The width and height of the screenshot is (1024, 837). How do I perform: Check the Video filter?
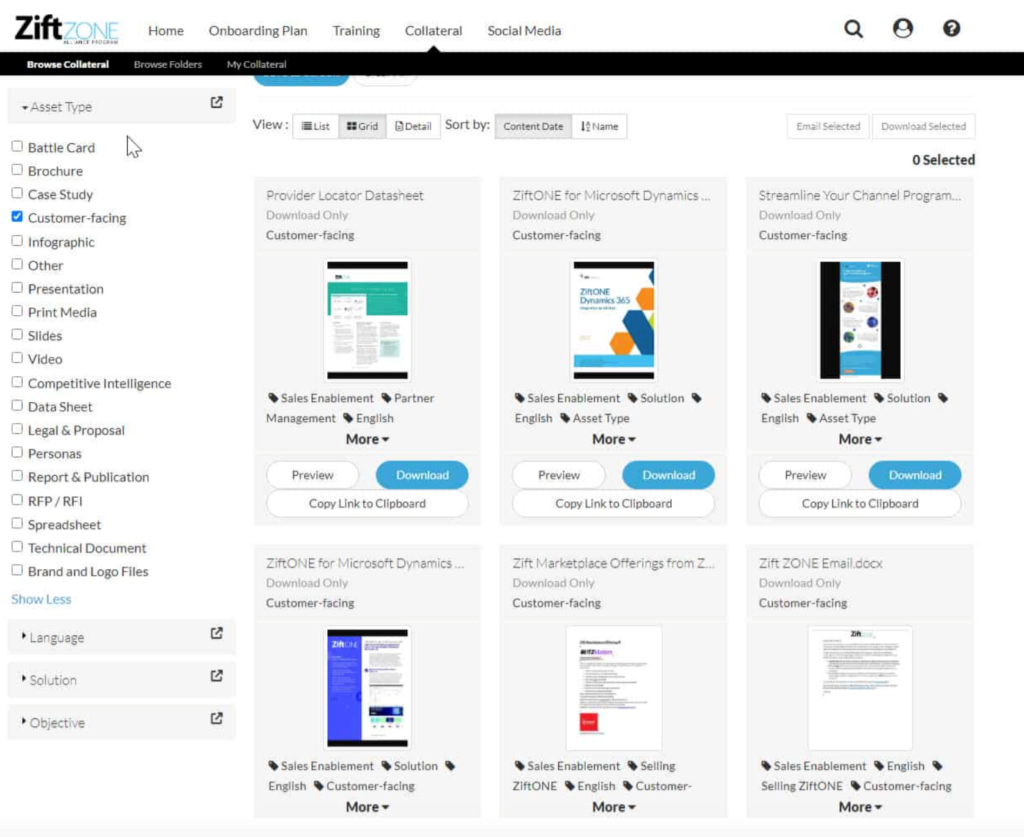coord(17,358)
